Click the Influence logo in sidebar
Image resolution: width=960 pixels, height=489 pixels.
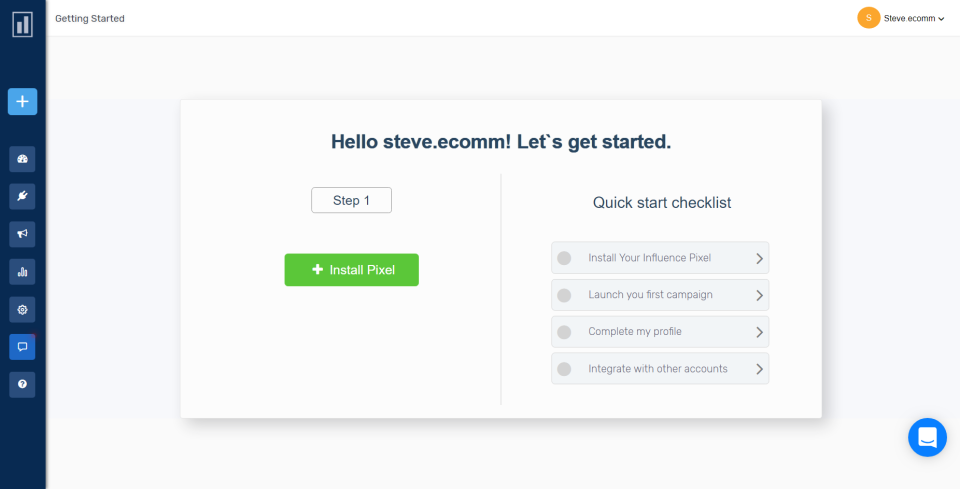pos(22,24)
